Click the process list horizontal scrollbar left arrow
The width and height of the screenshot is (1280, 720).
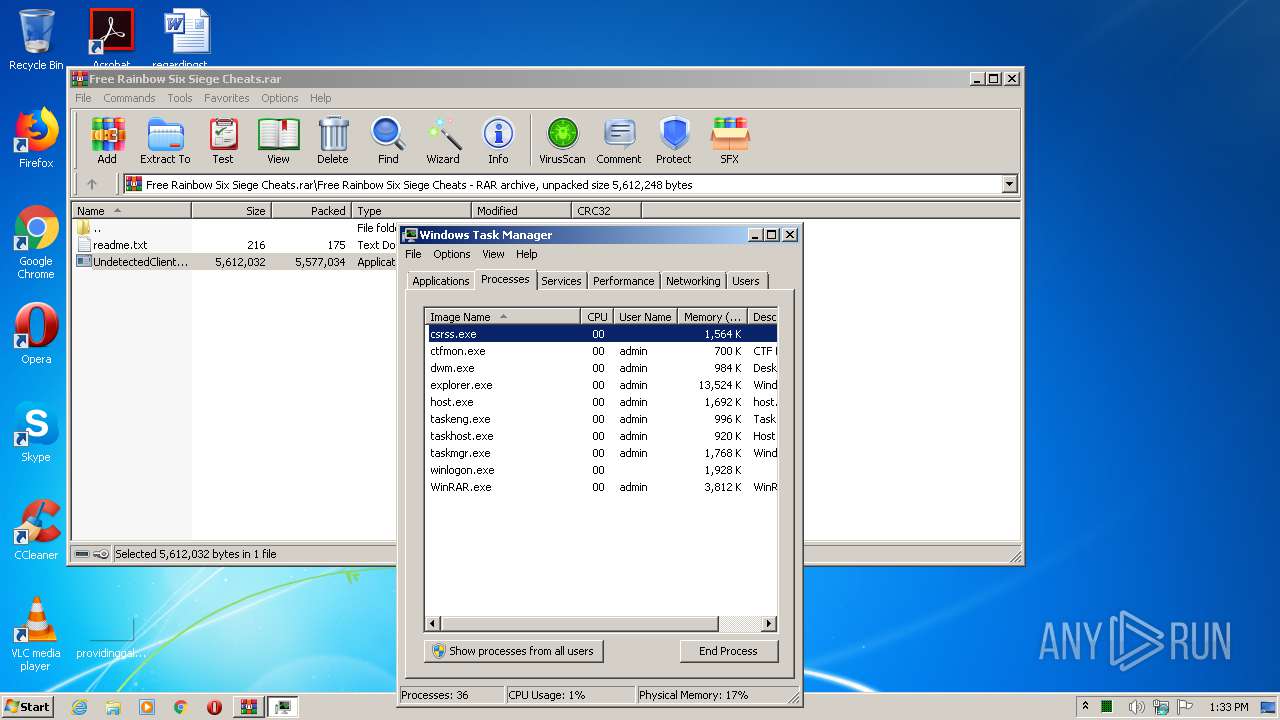click(434, 624)
